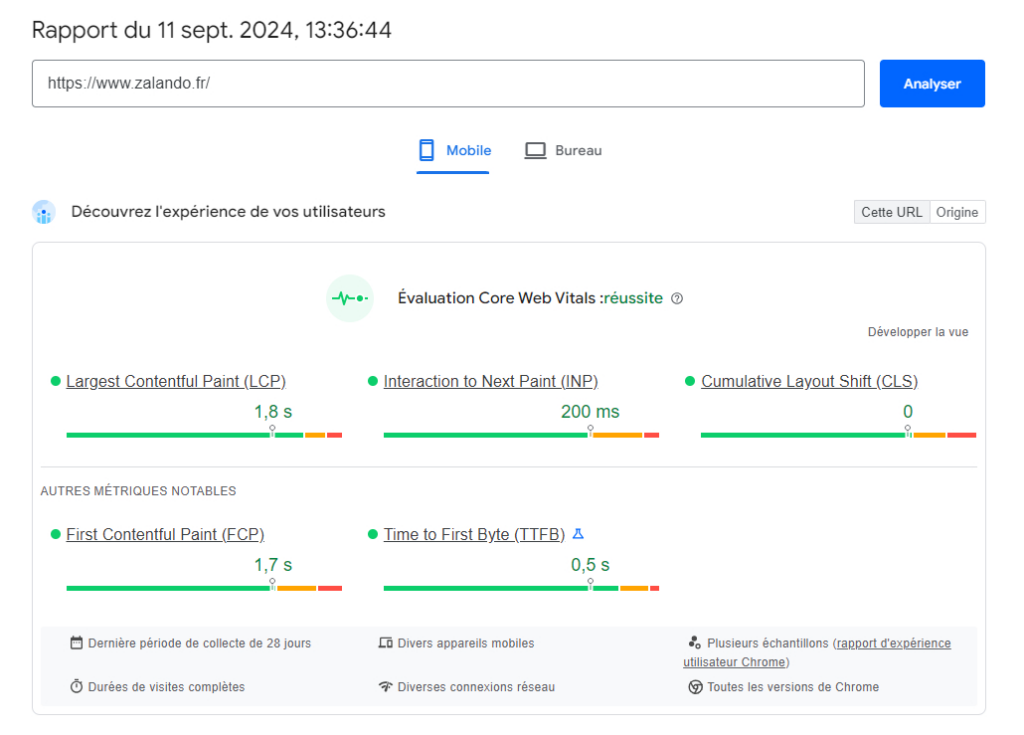
Task: Switch to the Mobile tab
Action: (454, 151)
